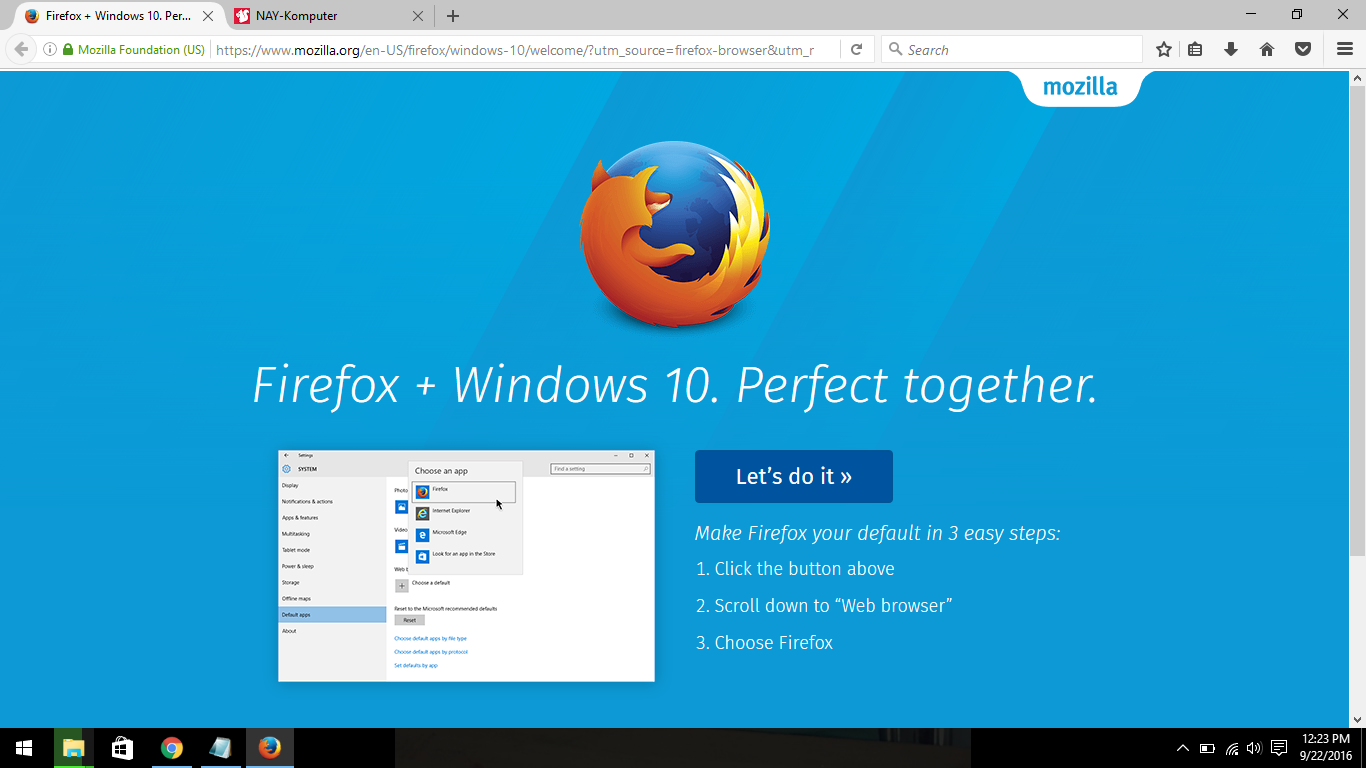The image size is (1366, 768).
Task: Open File Explorer from the taskbar
Action: click(x=72, y=747)
